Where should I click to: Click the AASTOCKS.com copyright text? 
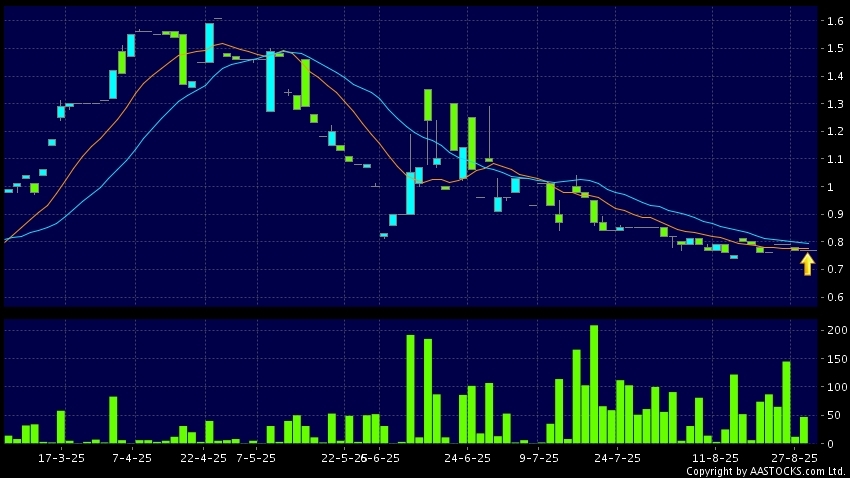coord(765,471)
